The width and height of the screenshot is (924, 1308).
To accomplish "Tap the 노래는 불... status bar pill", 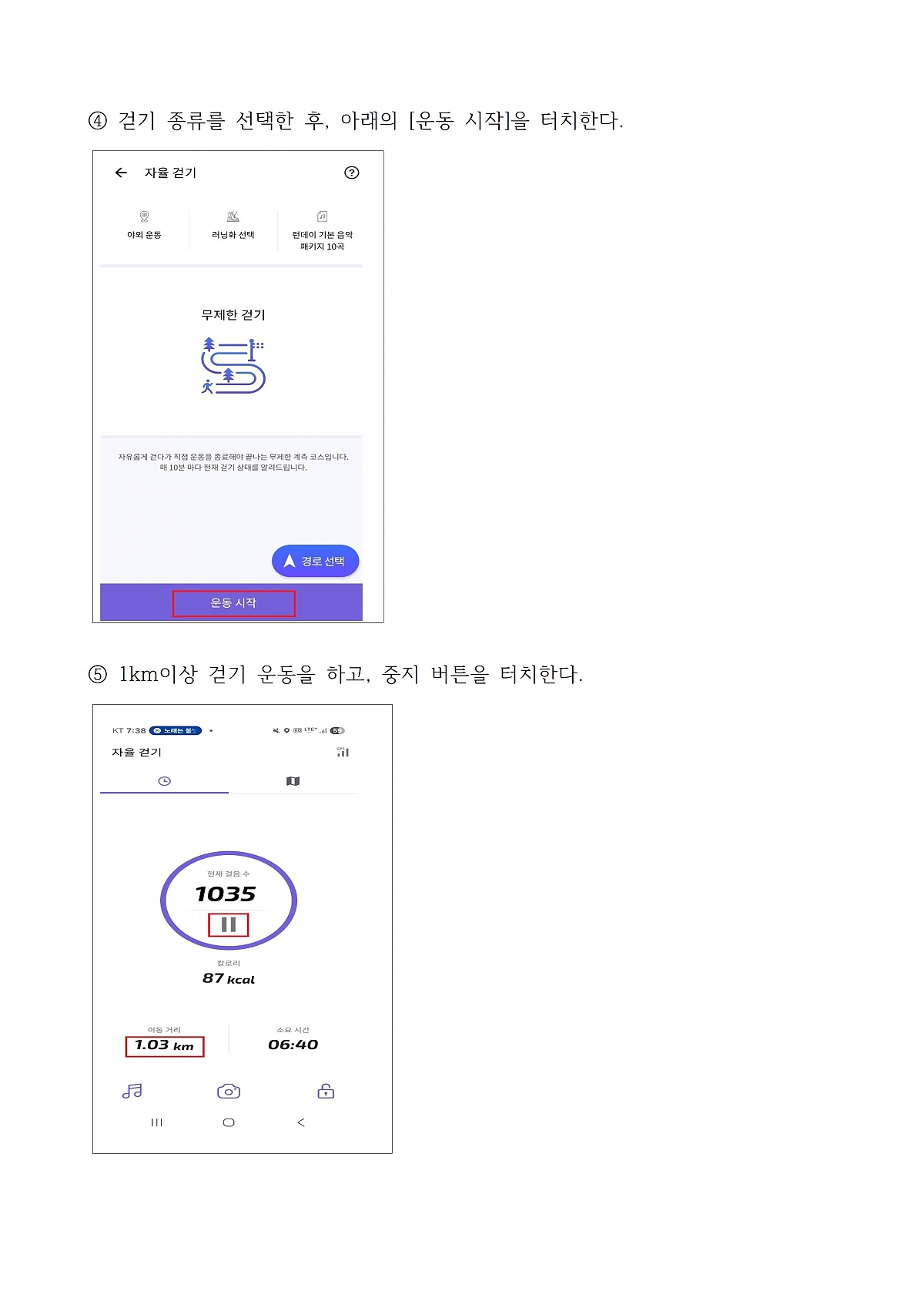I will click(x=176, y=730).
